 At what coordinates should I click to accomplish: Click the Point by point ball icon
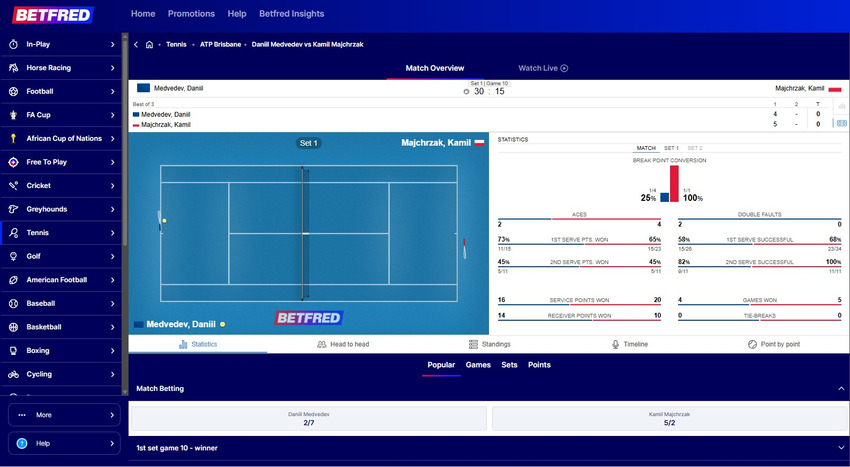click(x=752, y=344)
